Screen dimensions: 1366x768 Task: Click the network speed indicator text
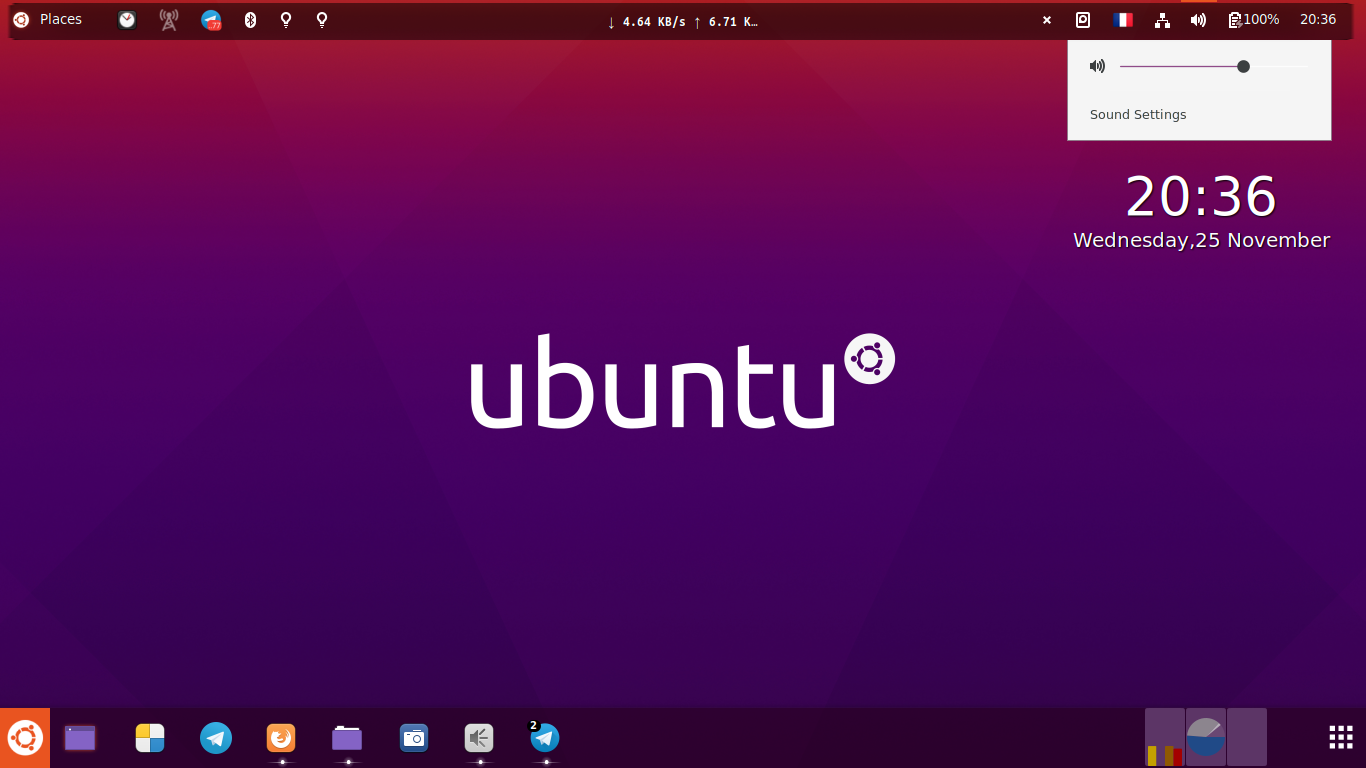coord(682,21)
